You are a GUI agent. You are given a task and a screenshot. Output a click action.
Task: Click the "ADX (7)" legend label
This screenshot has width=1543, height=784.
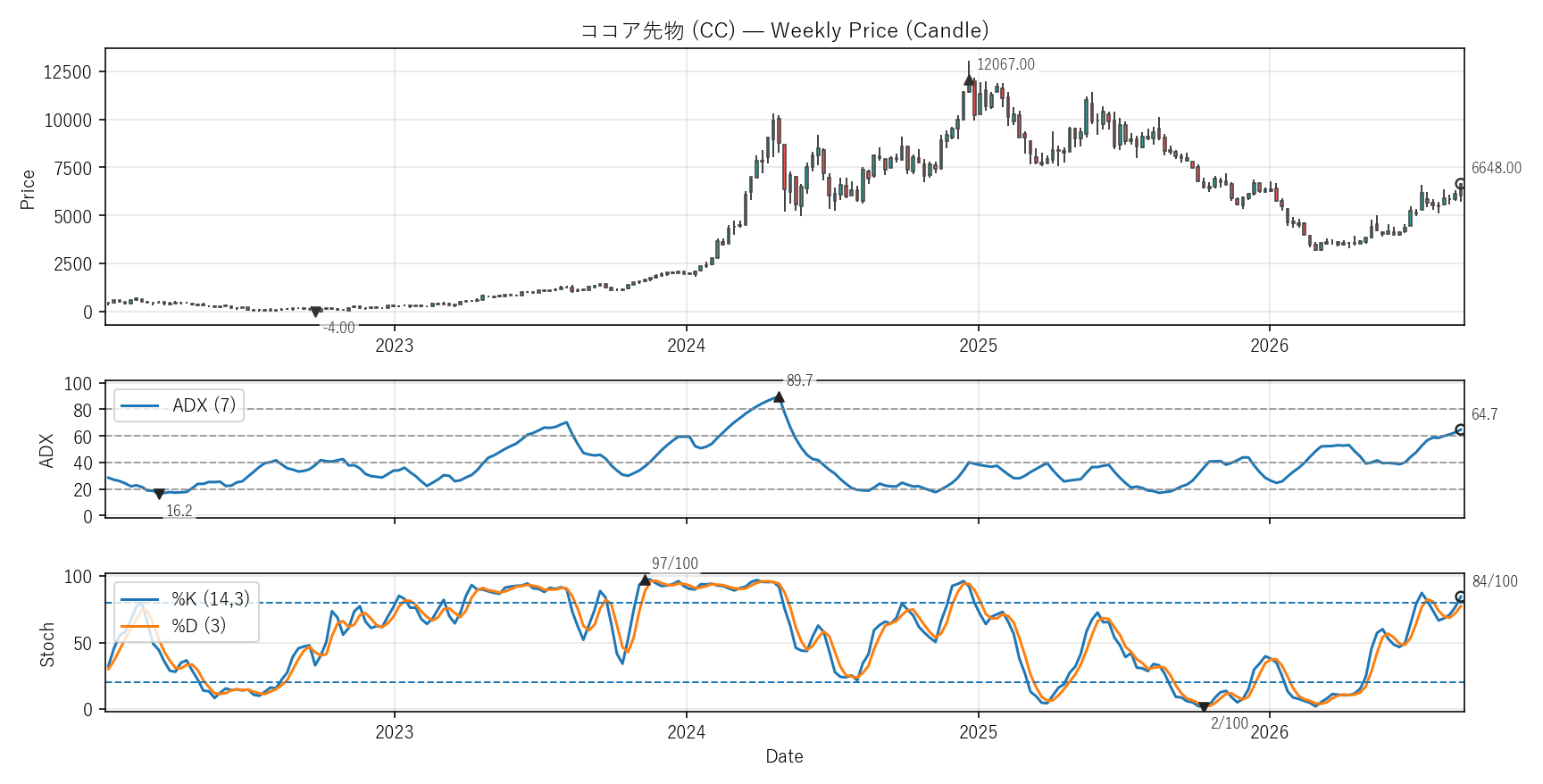[x=204, y=405]
